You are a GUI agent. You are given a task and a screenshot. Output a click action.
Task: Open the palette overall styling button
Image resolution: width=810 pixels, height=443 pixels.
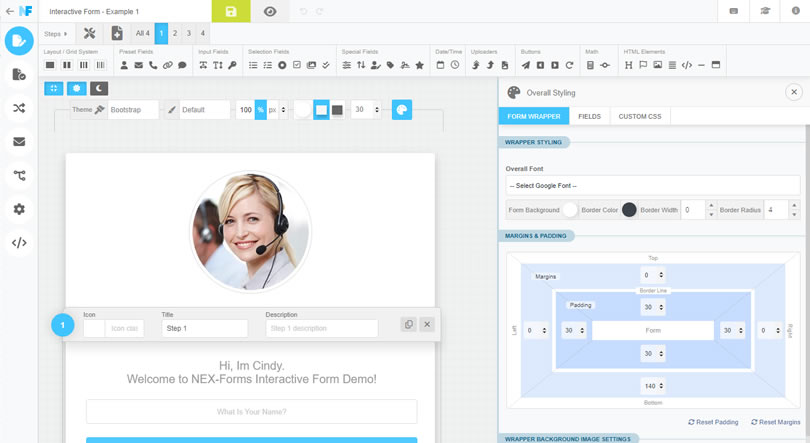pyautogui.click(x=402, y=109)
